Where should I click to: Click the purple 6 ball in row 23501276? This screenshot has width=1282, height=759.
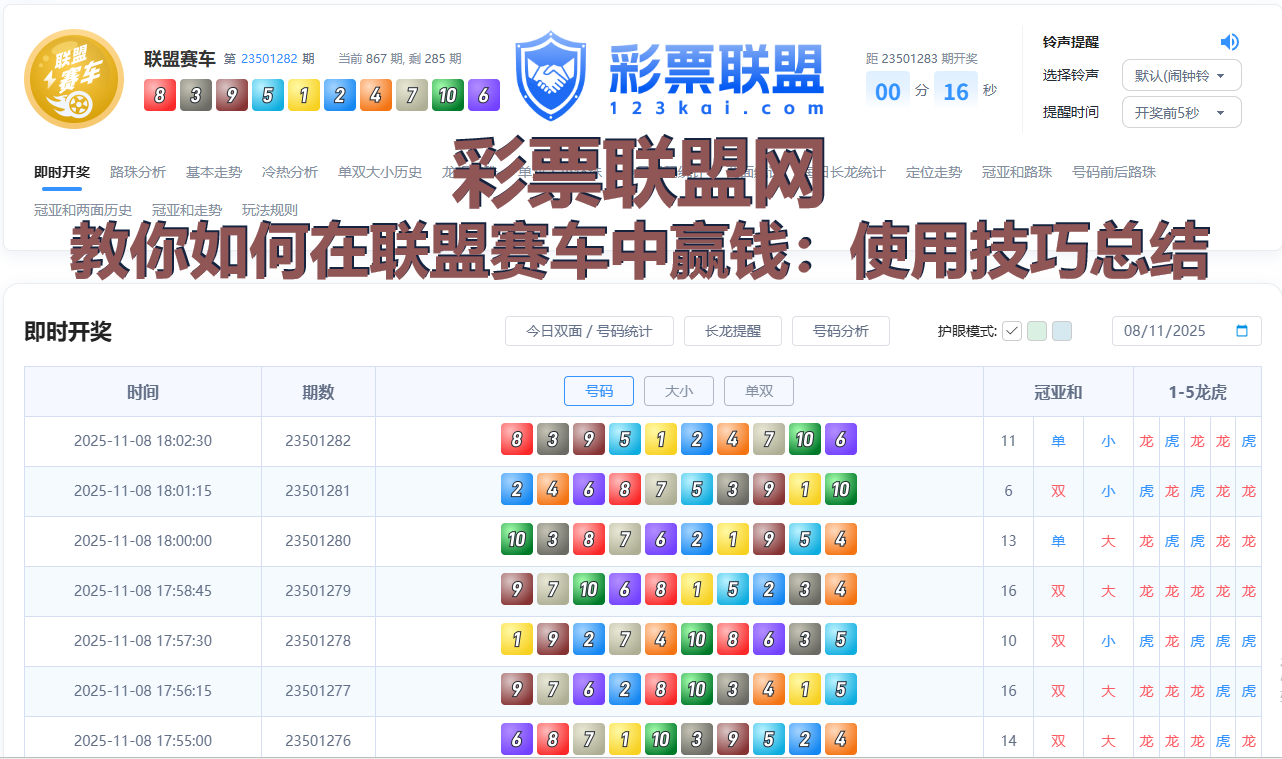tap(517, 739)
